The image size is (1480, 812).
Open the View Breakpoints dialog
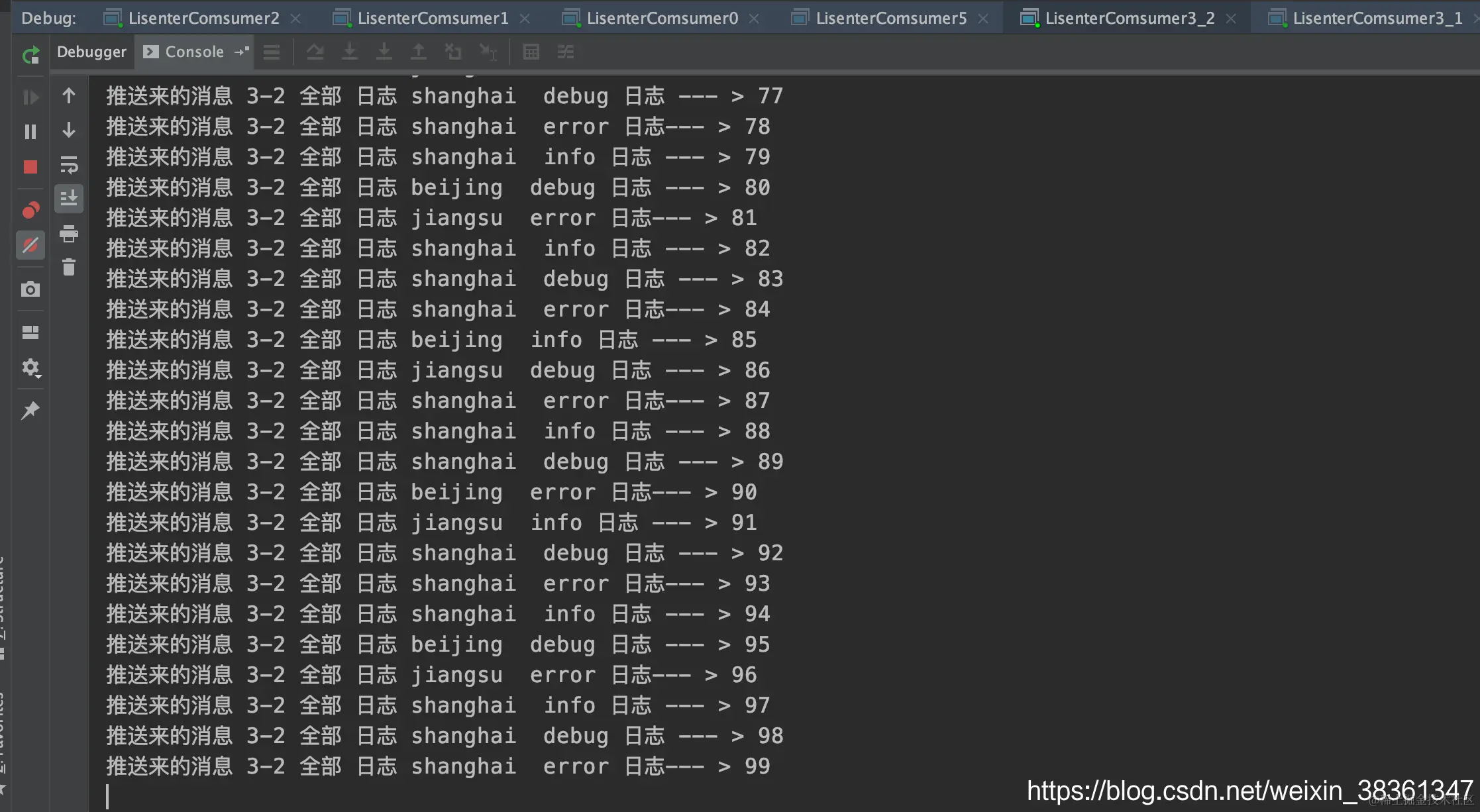click(x=30, y=209)
